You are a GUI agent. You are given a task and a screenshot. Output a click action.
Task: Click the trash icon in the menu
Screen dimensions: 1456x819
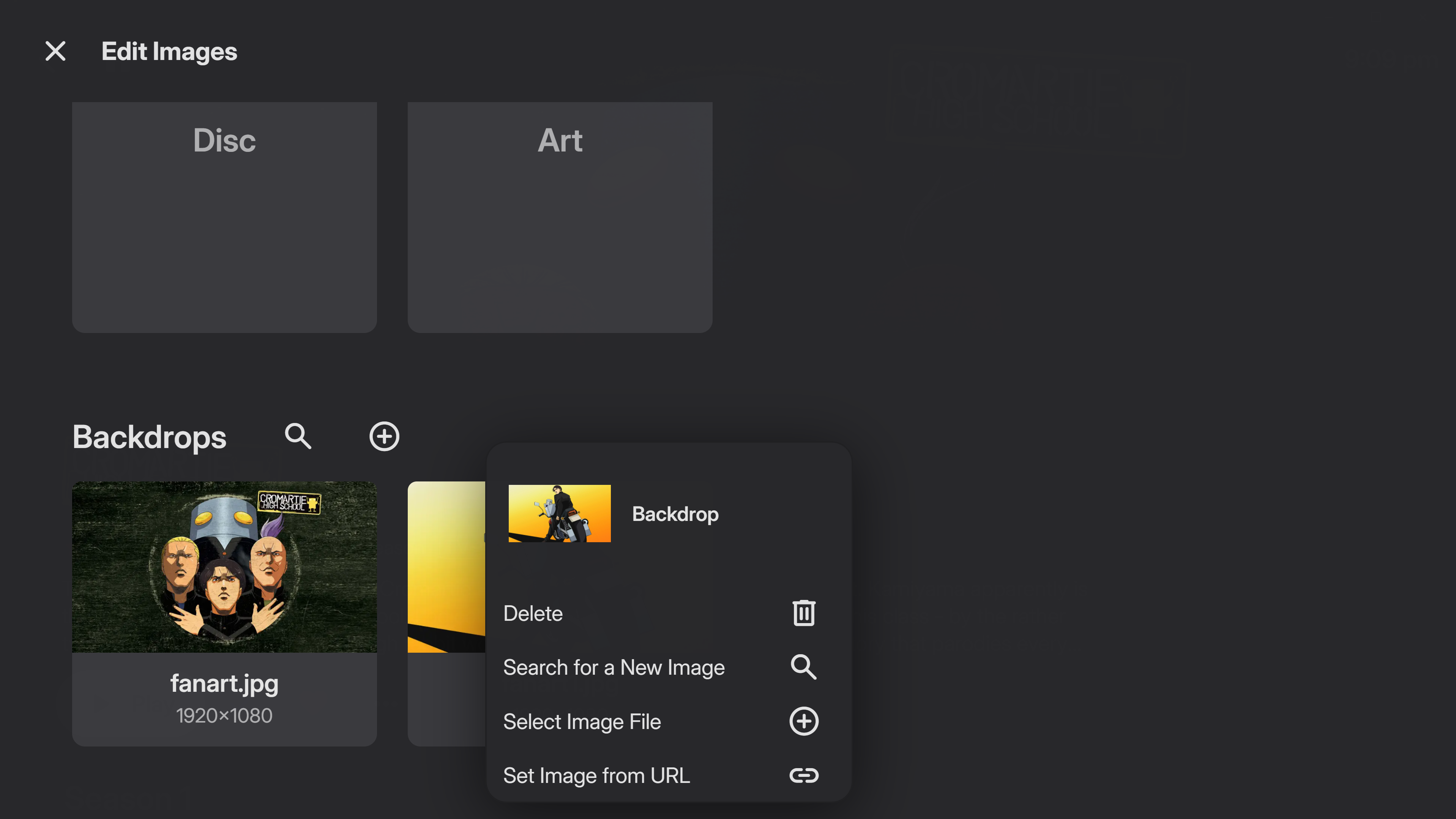pos(803,613)
